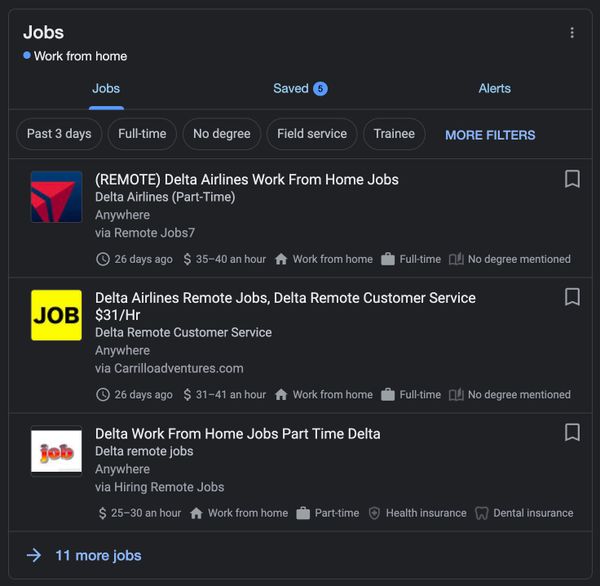Click '$ 25–30 an hour' salary text

[140, 513]
